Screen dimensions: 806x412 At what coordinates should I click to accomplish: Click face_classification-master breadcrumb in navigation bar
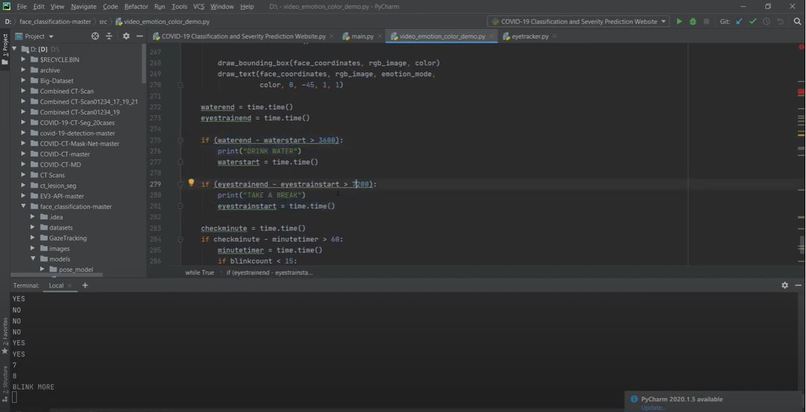click(55, 22)
